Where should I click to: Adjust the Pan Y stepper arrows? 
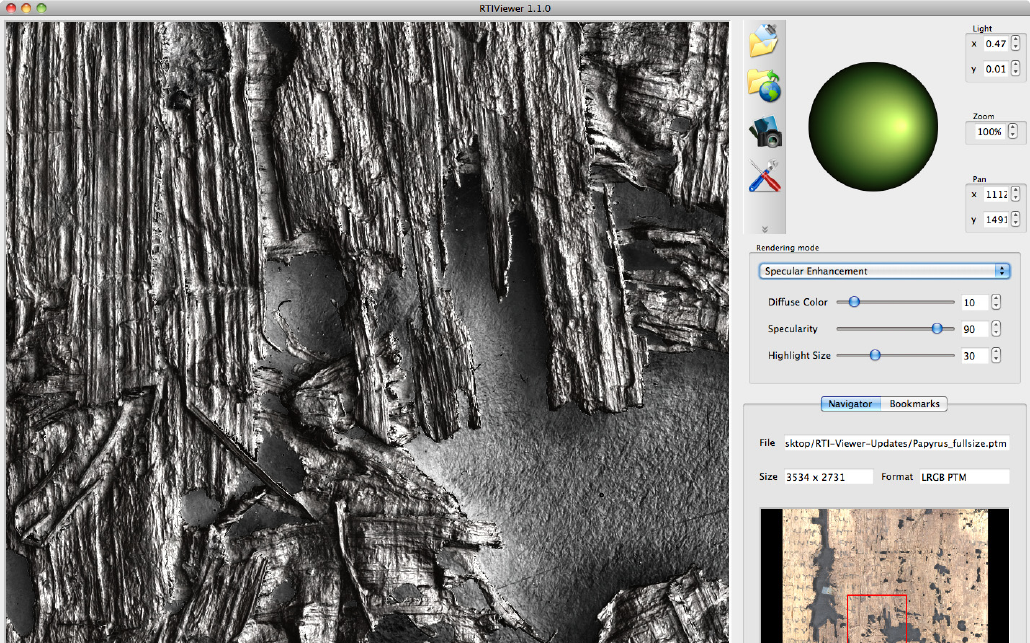(1016, 219)
